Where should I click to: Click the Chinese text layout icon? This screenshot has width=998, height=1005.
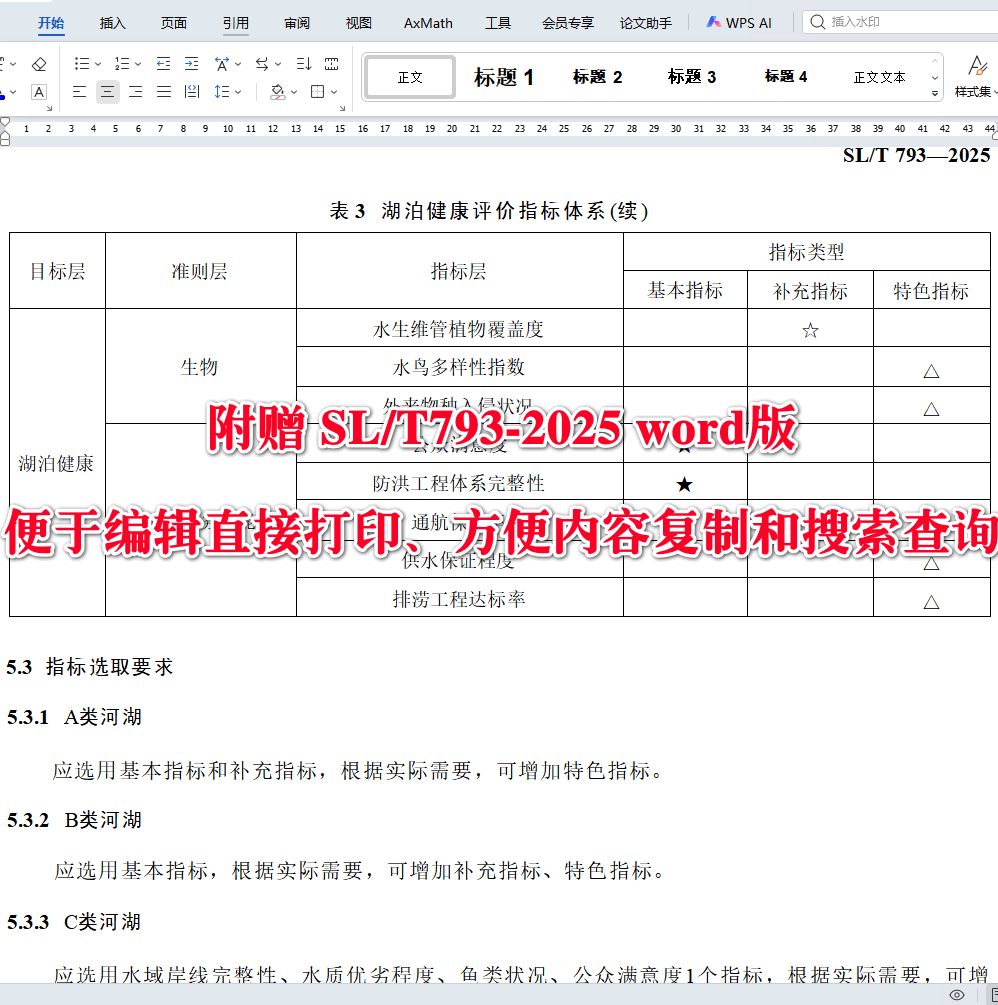click(x=222, y=63)
